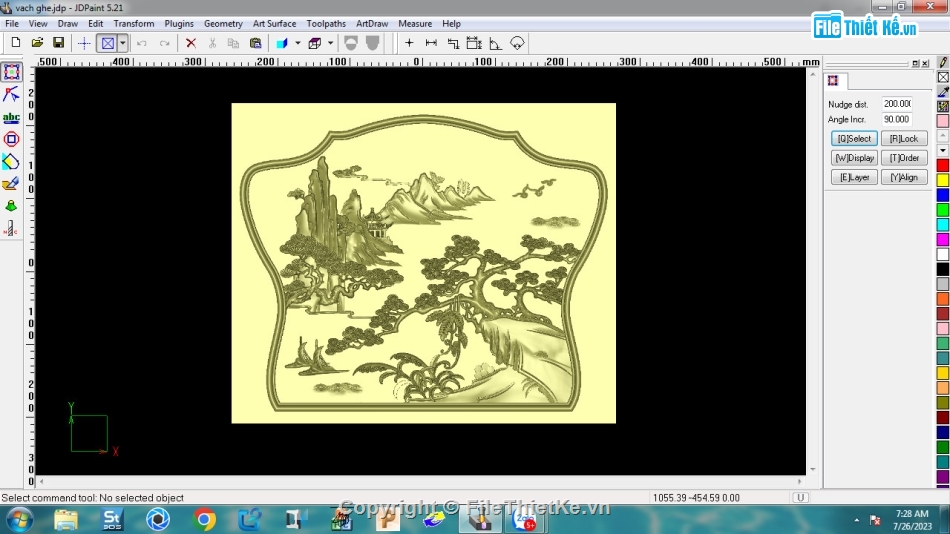Click the Paste clipboard icon

(x=255, y=43)
